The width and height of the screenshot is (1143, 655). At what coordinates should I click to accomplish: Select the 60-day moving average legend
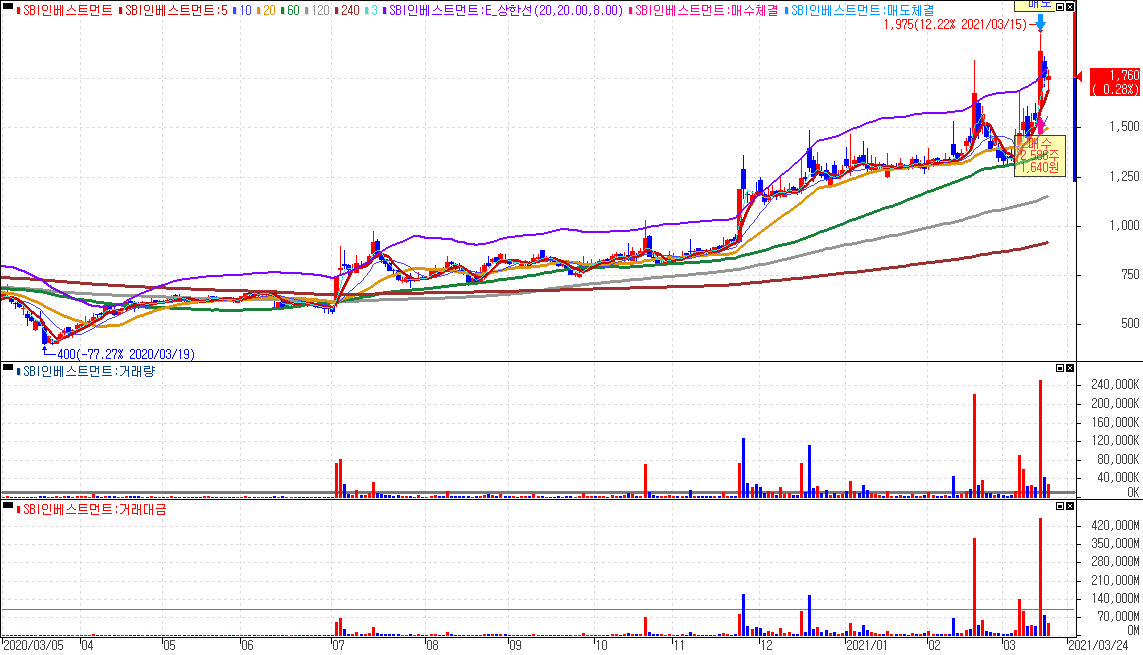click(x=290, y=10)
